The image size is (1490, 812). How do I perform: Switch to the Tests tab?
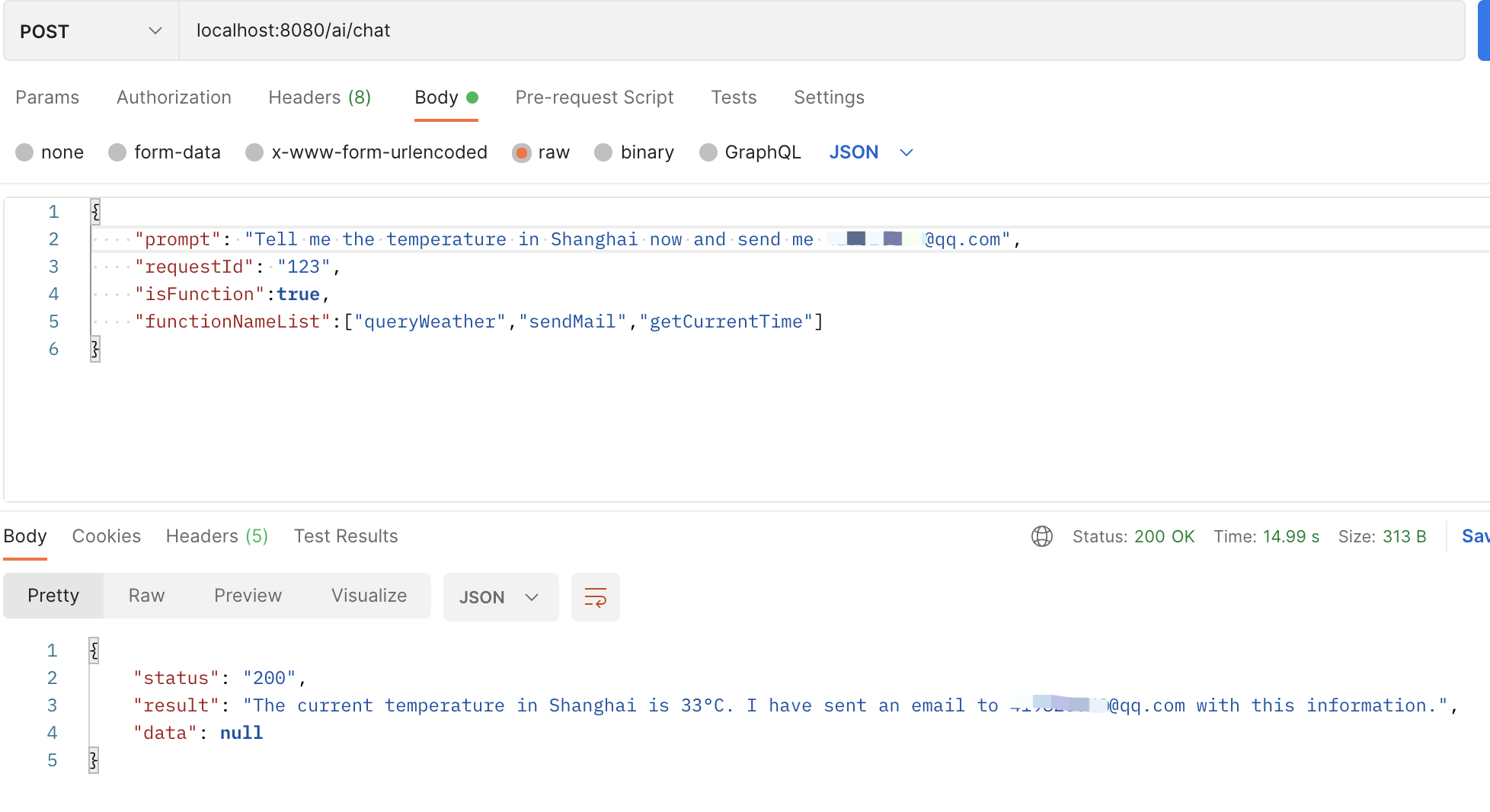click(734, 98)
